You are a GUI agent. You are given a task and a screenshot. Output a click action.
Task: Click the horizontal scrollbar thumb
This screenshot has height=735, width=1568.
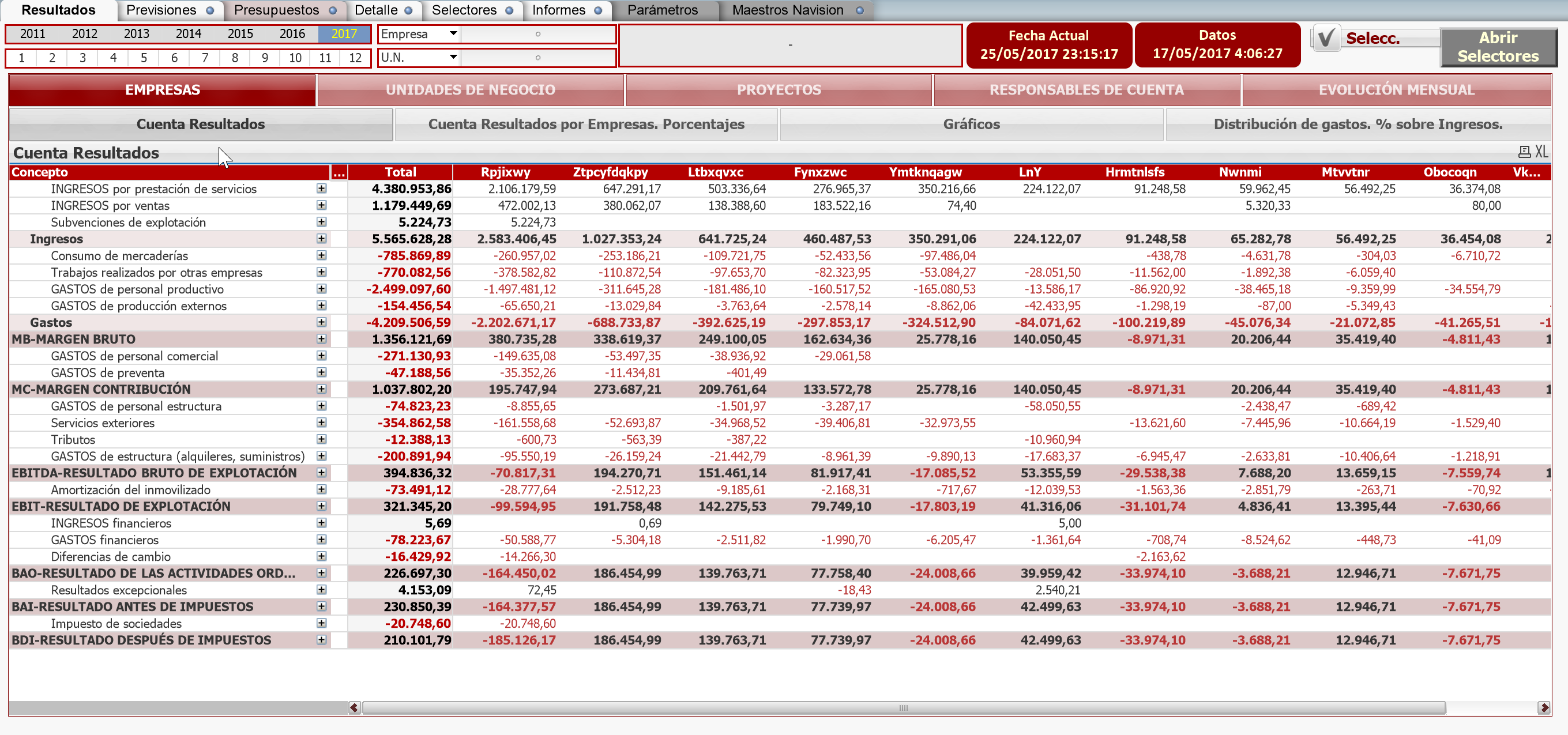click(x=903, y=708)
